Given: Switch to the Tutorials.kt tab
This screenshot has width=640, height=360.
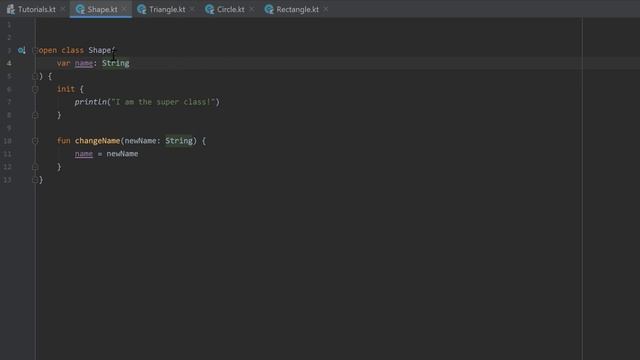Looking at the screenshot, I should click(x=37, y=9).
